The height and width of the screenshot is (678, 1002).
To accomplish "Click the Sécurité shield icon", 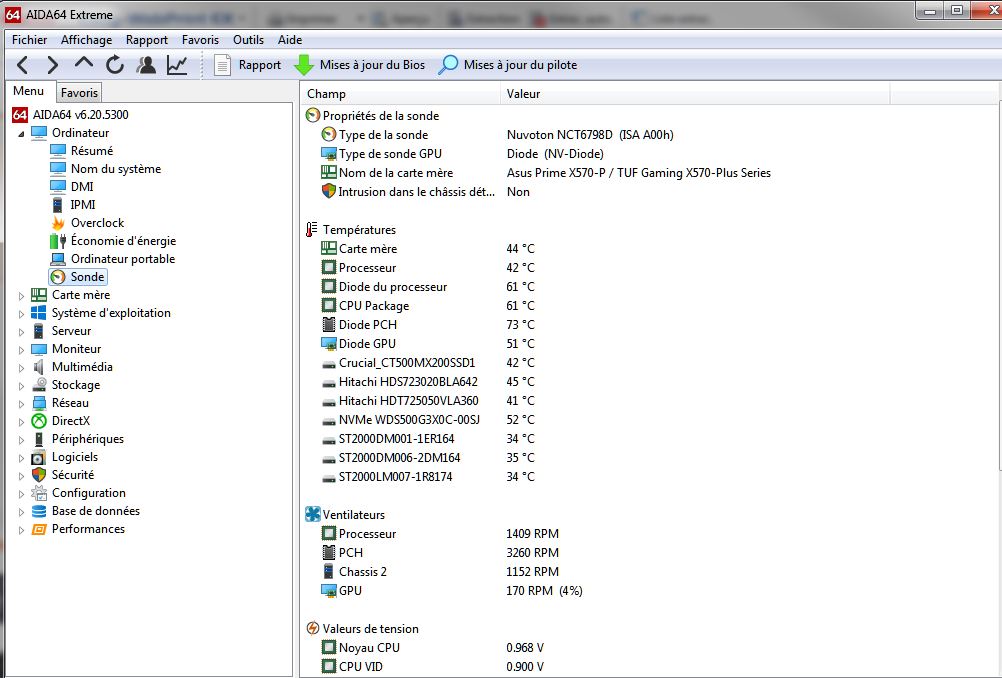I will (x=39, y=475).
